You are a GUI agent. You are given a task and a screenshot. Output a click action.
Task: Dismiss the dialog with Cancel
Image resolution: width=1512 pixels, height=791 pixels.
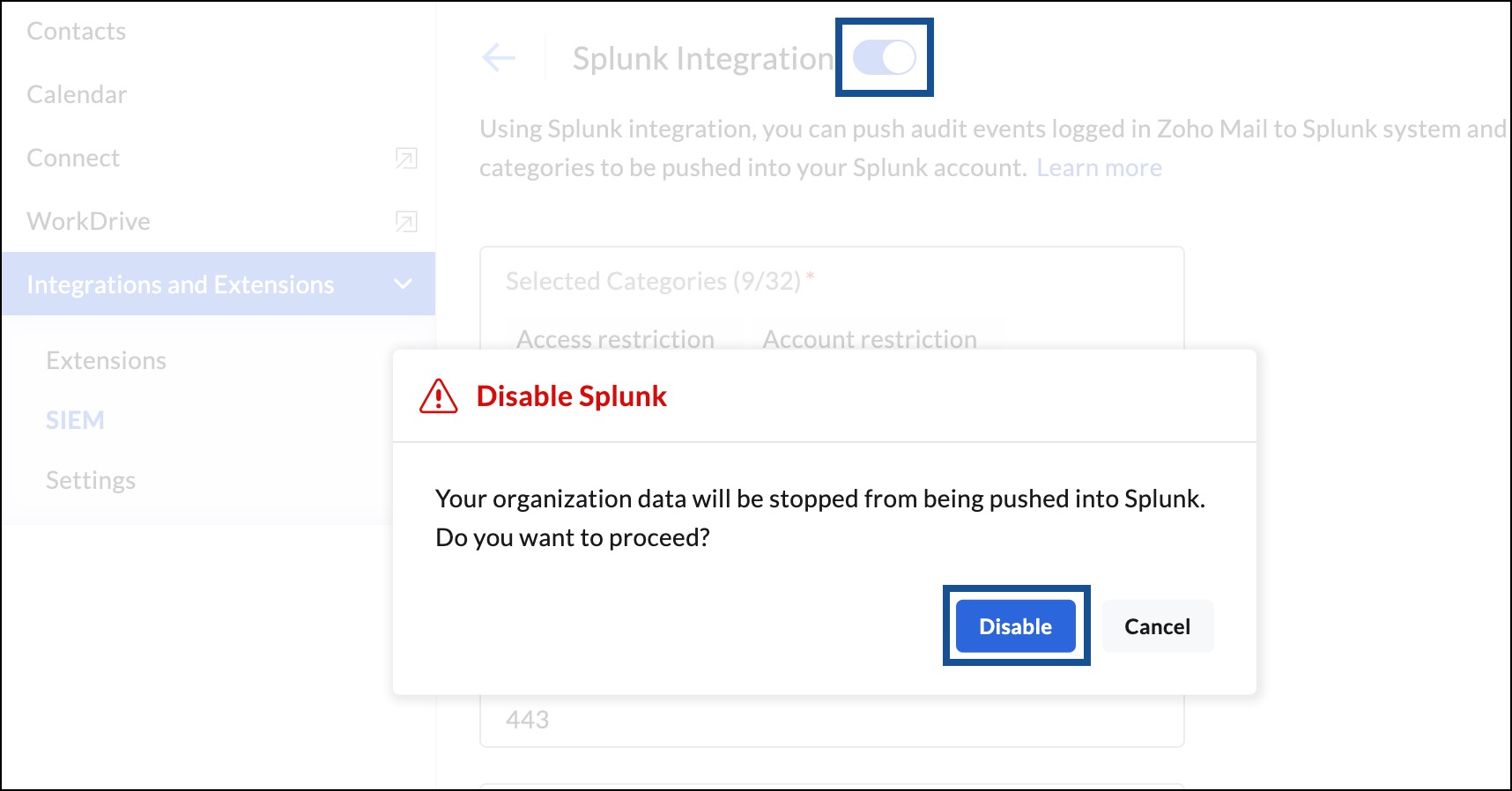pyautogui.click(x=1157, y=626)
